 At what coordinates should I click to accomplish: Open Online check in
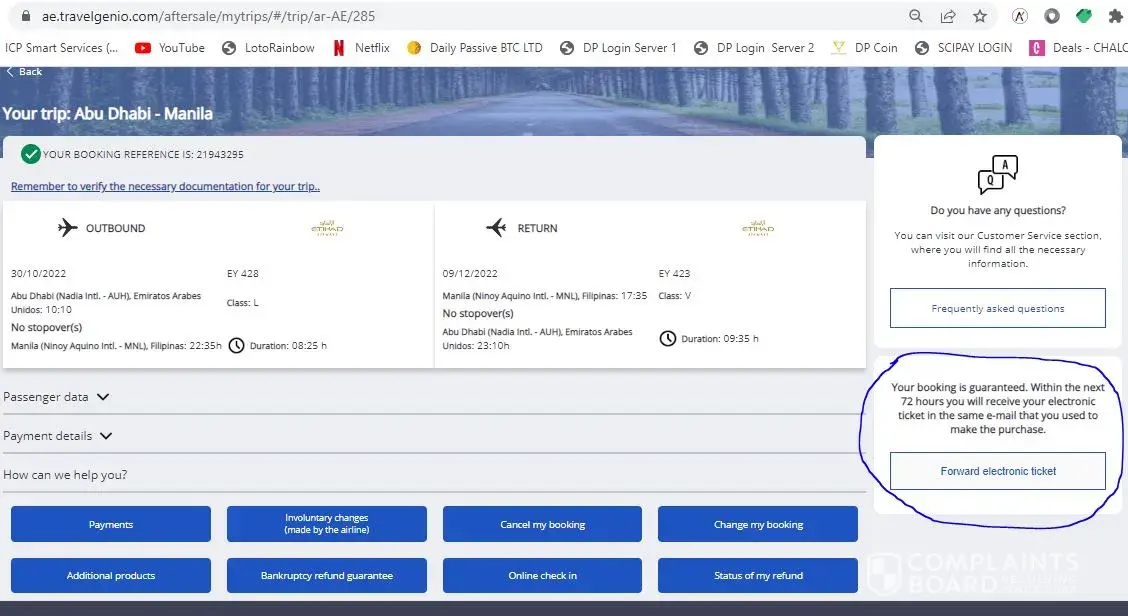coord(542,575)
